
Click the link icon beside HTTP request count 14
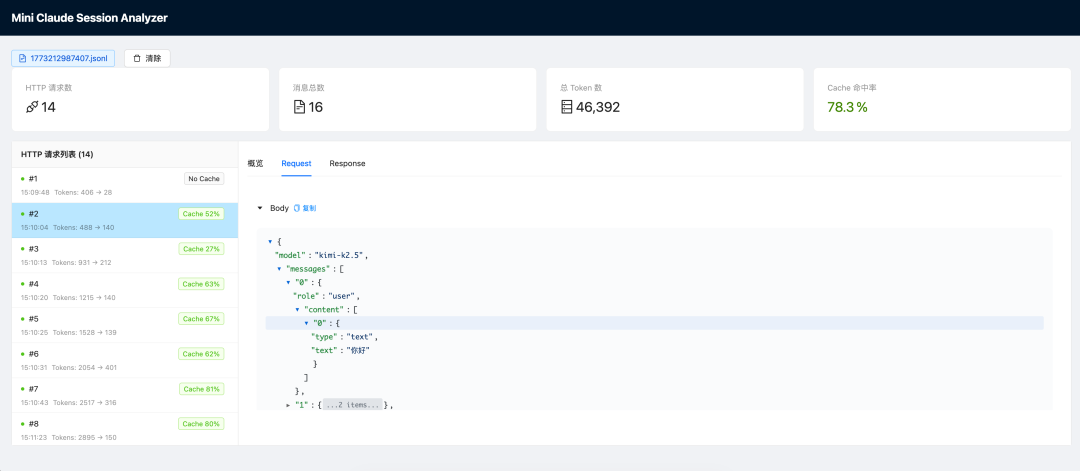click(x=32, y=107)
